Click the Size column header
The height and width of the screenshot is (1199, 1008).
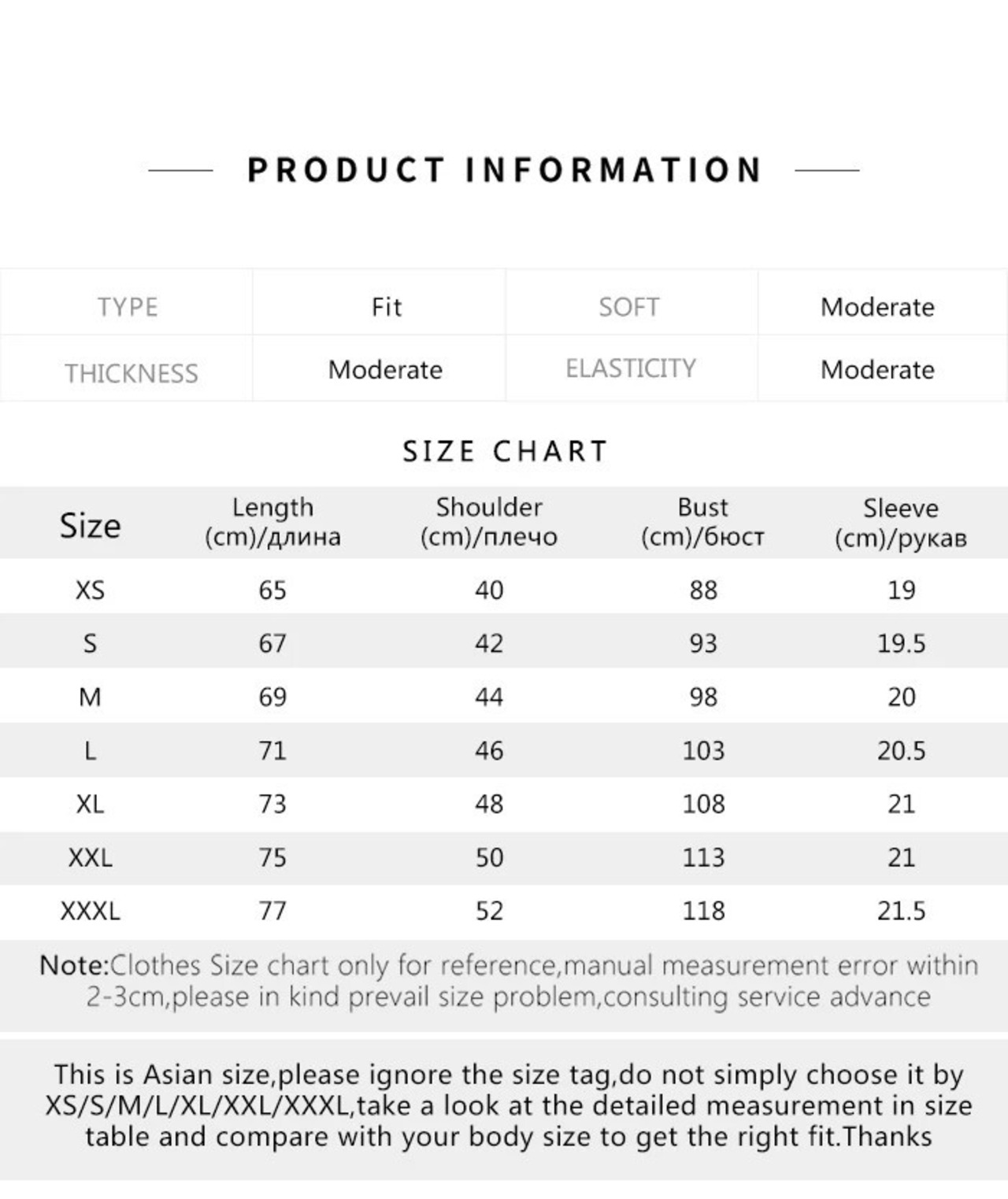point(90,524)
